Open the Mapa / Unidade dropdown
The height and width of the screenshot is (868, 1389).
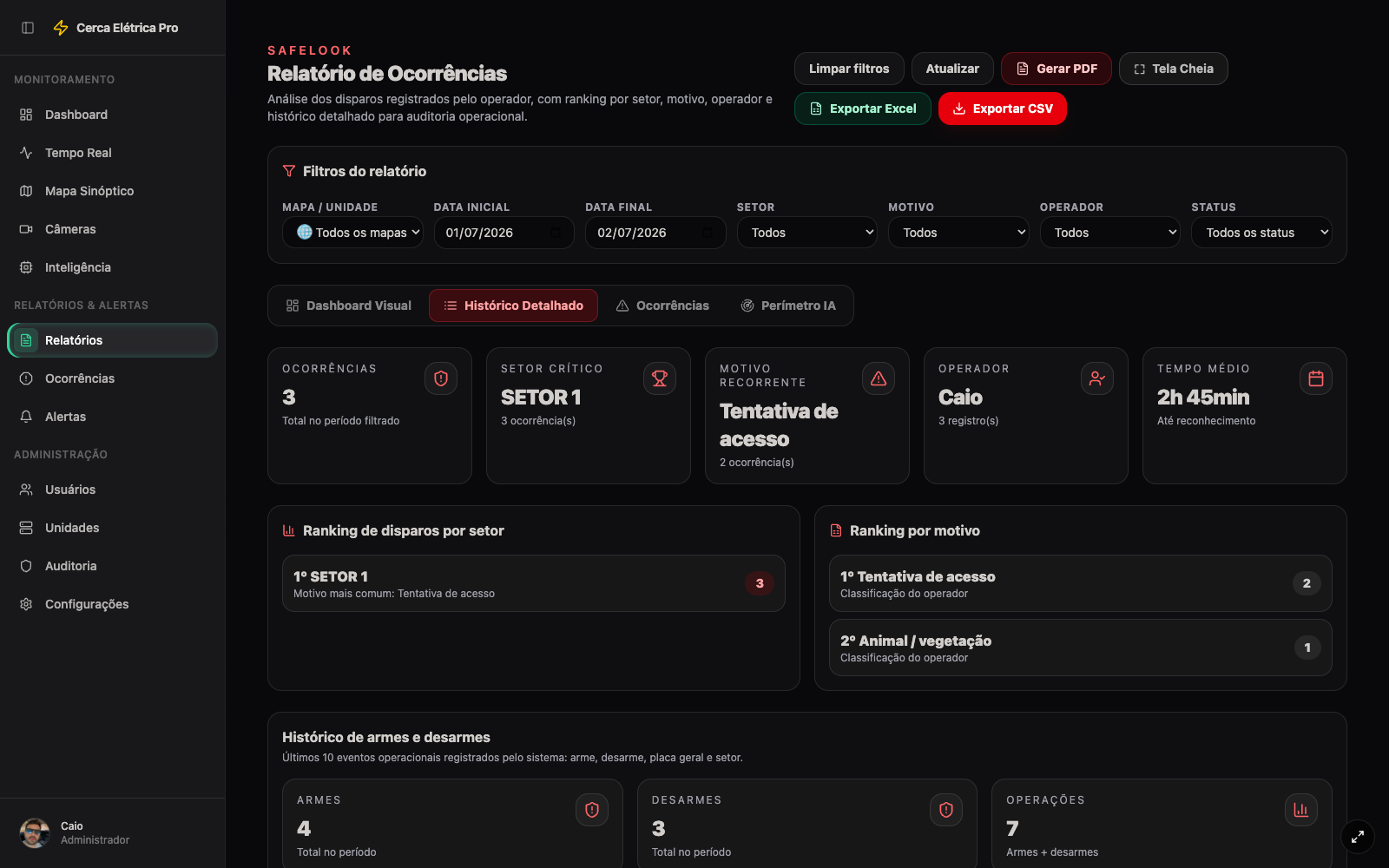pyautogui.click(x=352, y=233)
